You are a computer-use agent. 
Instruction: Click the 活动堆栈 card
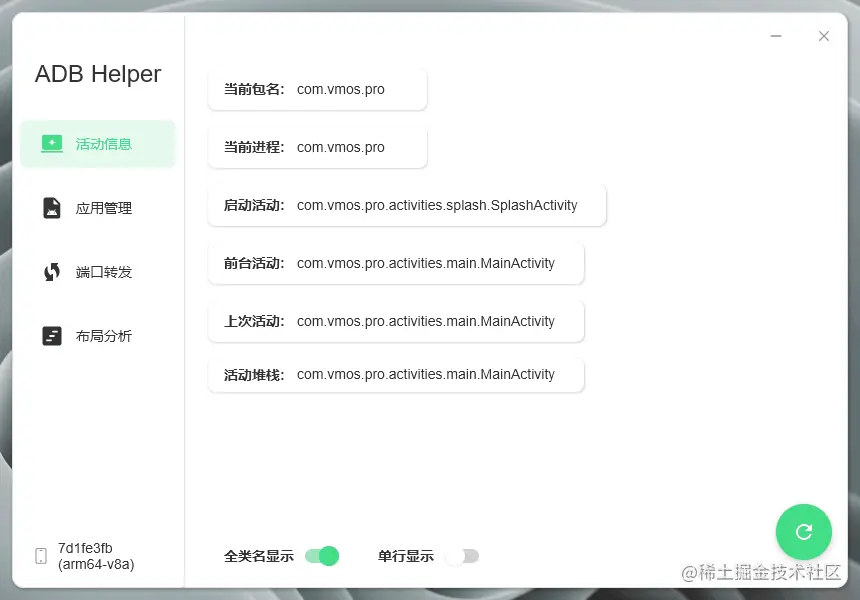click(x=396, y=374)
